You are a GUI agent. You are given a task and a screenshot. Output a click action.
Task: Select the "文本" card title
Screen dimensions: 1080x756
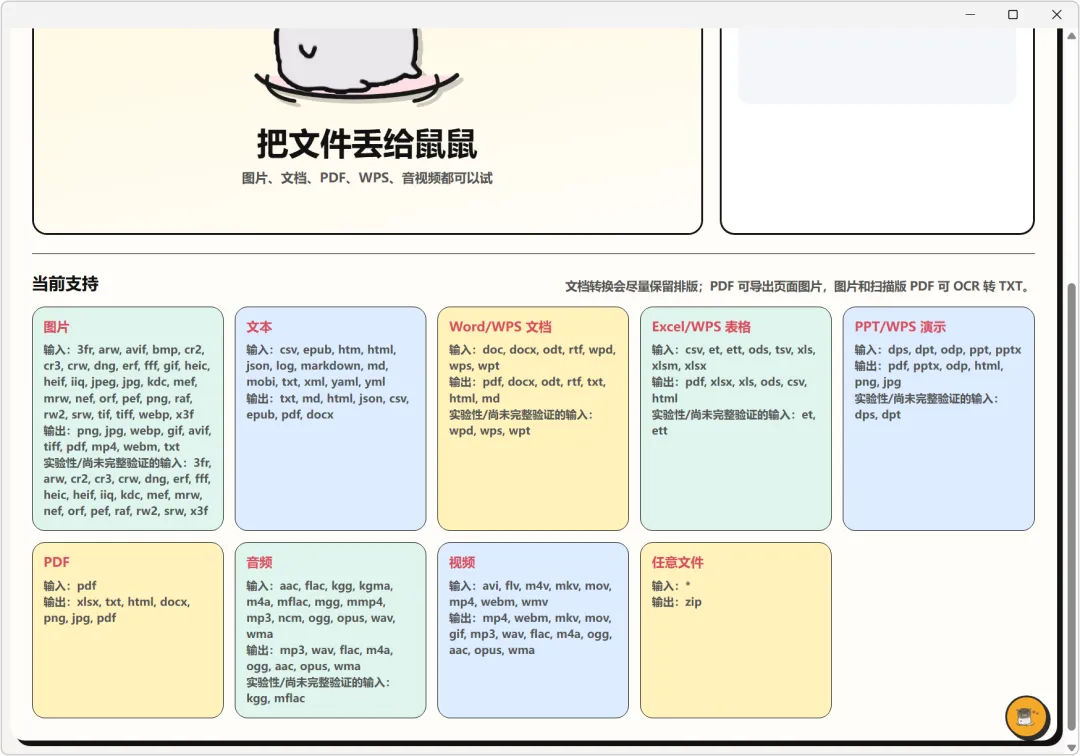click(259, 327)
